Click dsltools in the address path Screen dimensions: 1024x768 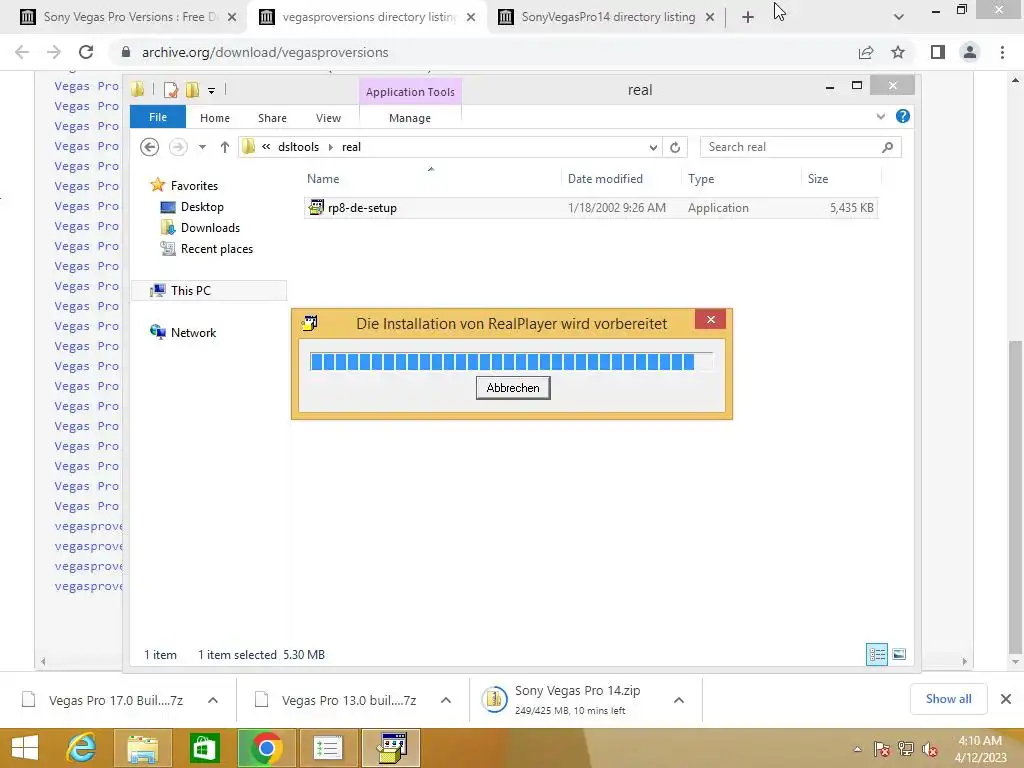pos(298,147)
